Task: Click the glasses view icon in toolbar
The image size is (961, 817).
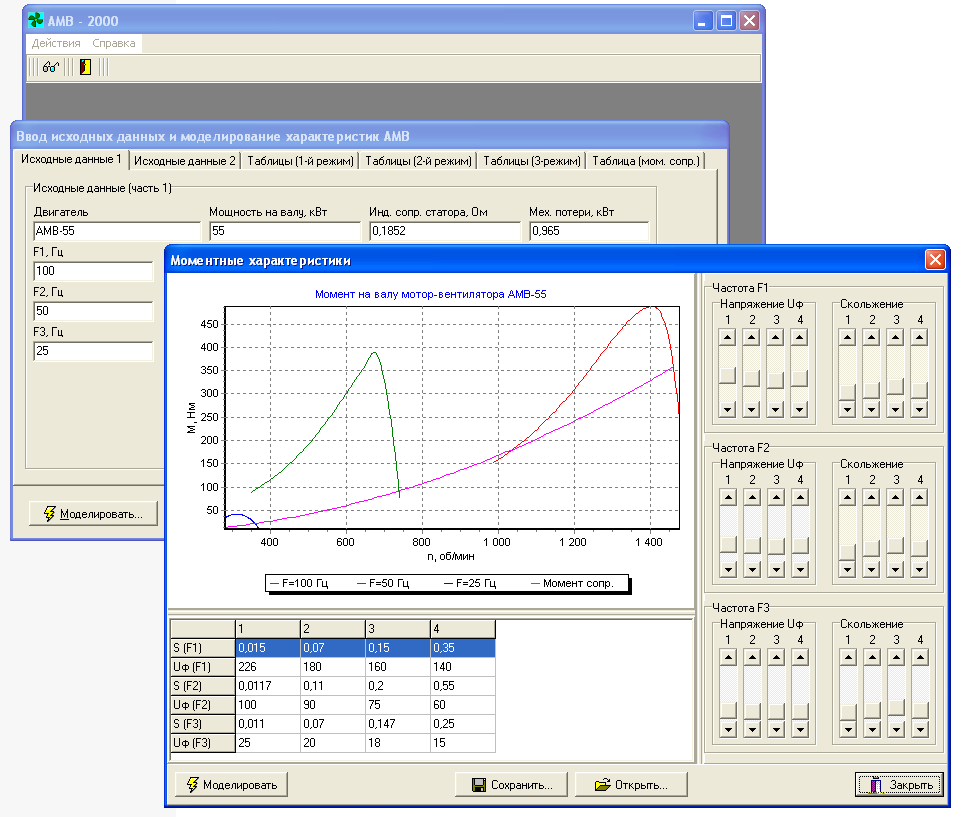Action: point(51,67)
